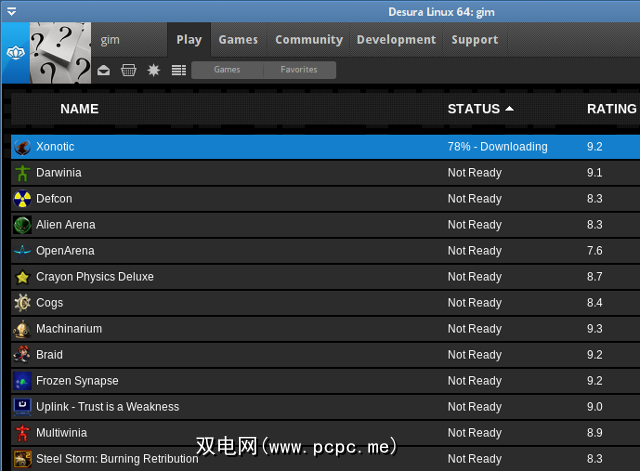Click the Darwinia game icon
640x471 pixels.
[22, 173]
